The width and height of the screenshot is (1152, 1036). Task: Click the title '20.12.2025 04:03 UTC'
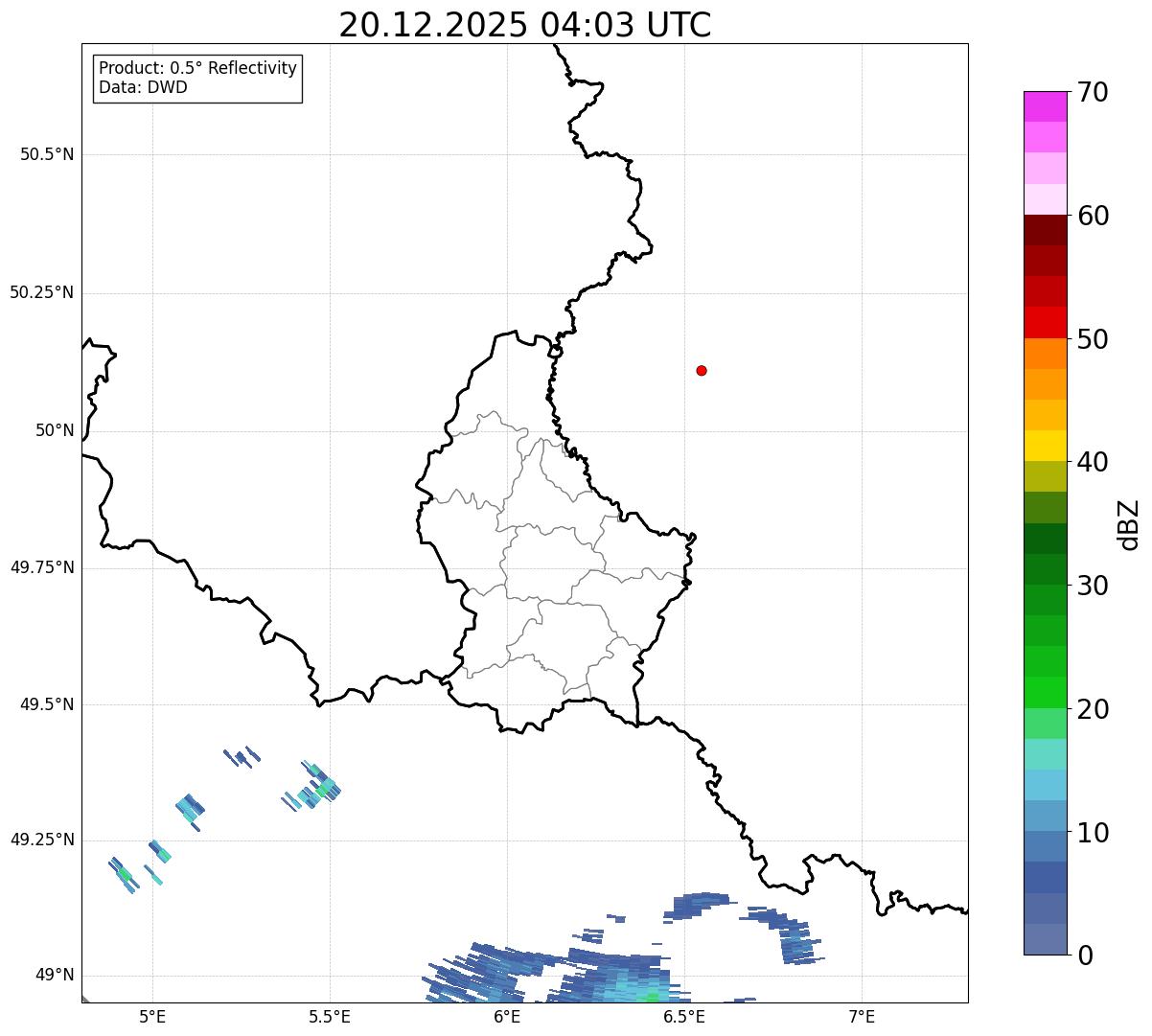tap(525, 25)
